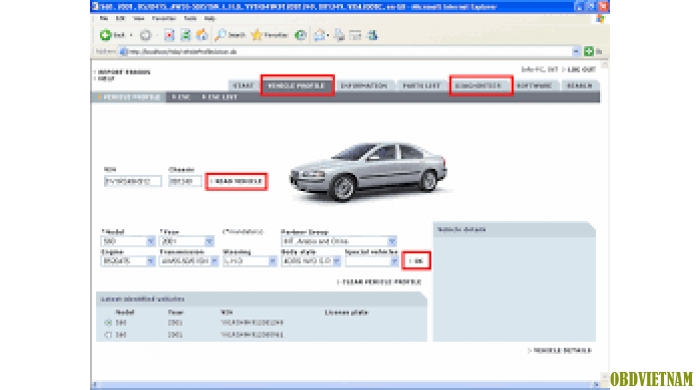Click the Home icon in toolbar
This screenshot has width=700, height=390.
(202, 35)
